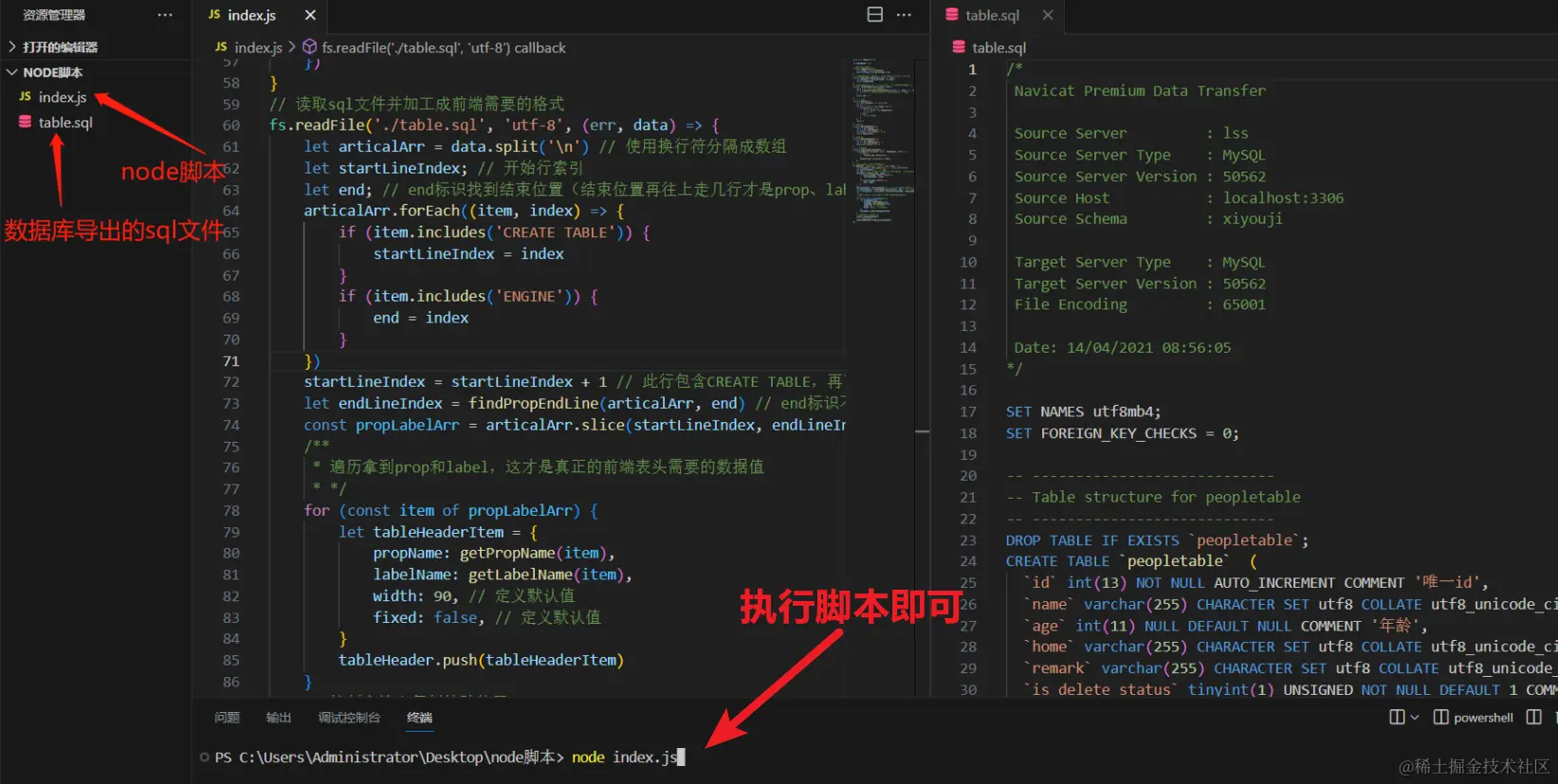Close the index.js editor tab
1558x784 pixels.
[310, 15]
